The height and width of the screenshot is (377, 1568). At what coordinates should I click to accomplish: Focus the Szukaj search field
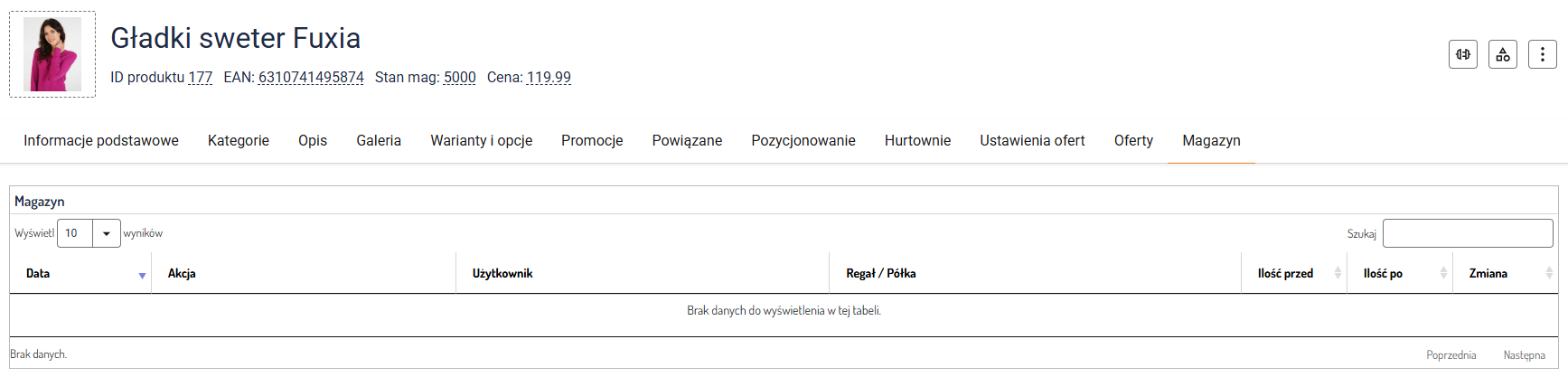tap(1467, 233)
